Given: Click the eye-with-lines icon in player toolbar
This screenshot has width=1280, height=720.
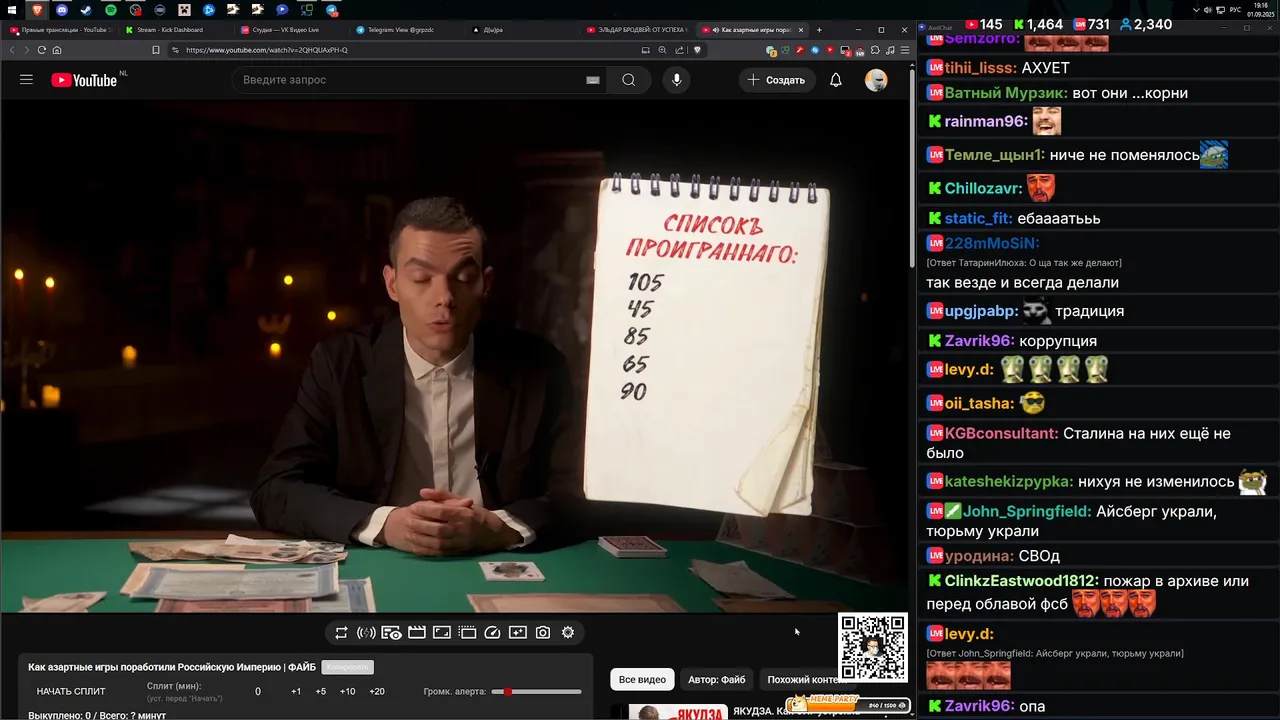Looking at the screenshot, I should tap(391, 632).
